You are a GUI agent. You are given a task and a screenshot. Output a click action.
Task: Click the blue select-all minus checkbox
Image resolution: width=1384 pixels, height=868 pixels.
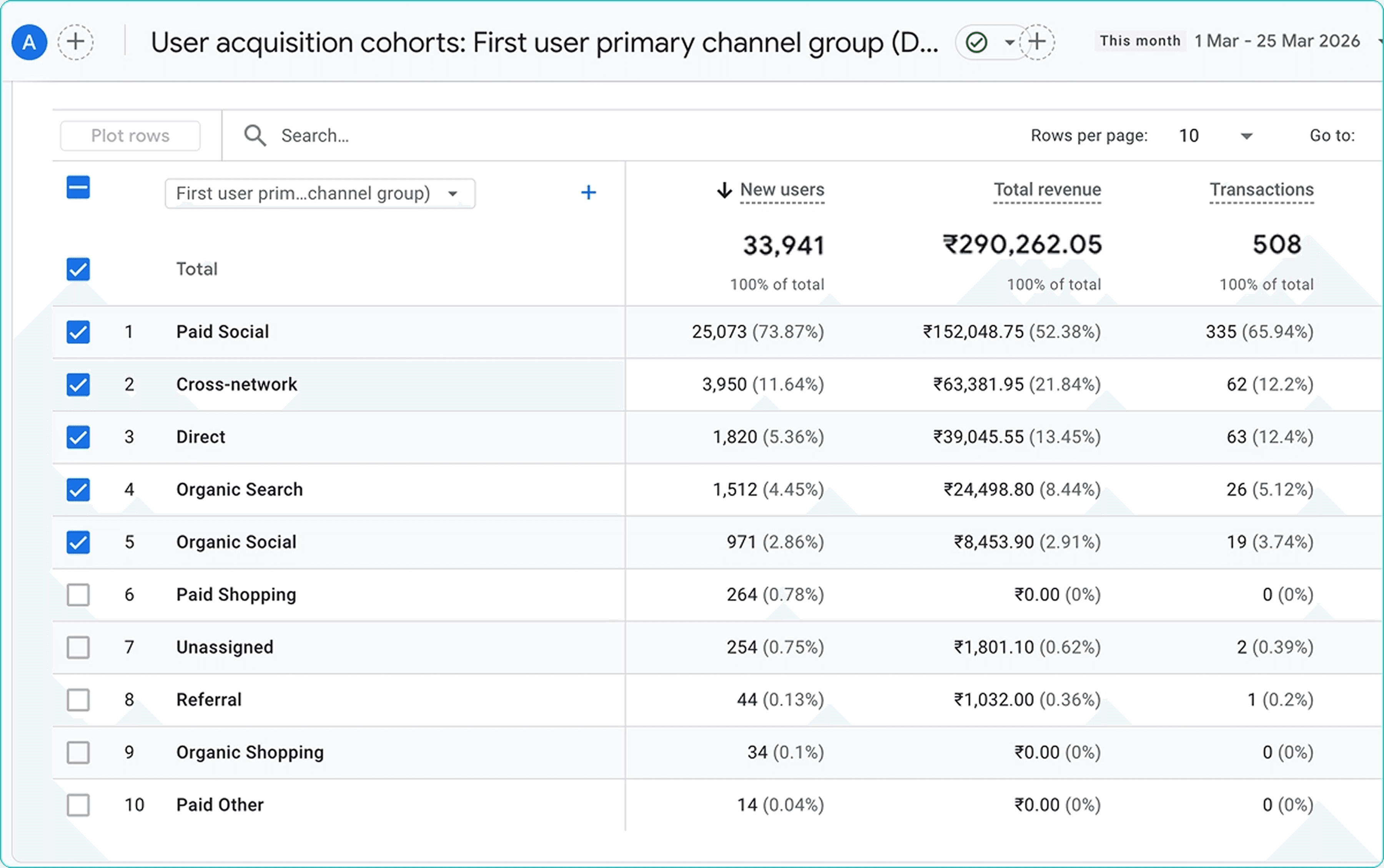coord(78,187)
